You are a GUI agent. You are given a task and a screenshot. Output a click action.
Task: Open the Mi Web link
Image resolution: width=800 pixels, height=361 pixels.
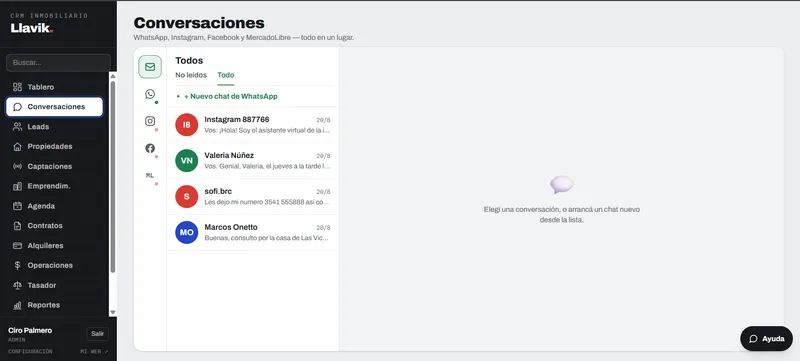(x=94, y=351)
